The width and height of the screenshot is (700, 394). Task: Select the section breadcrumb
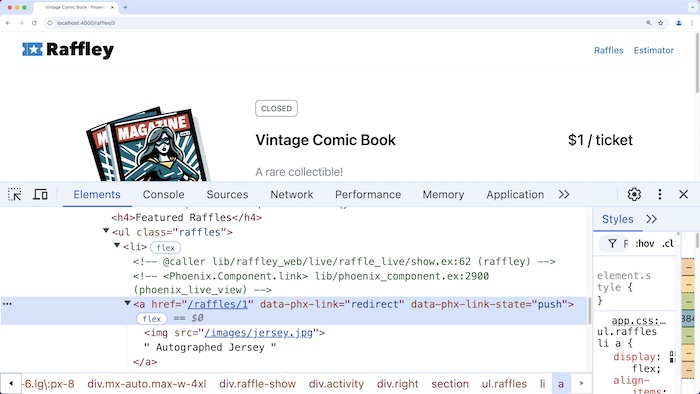coord(450,384)
